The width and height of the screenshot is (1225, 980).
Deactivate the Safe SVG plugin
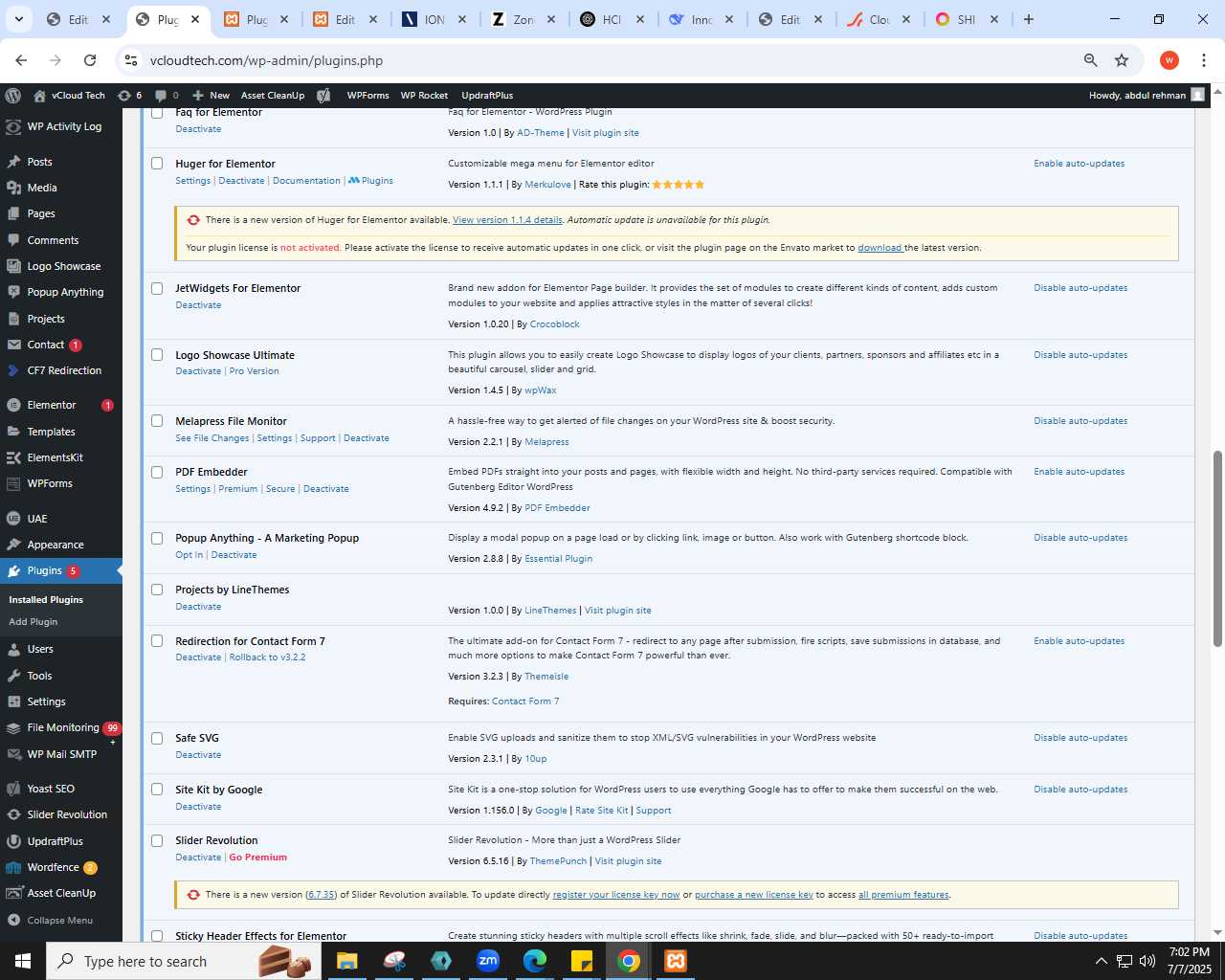point(198,755)
